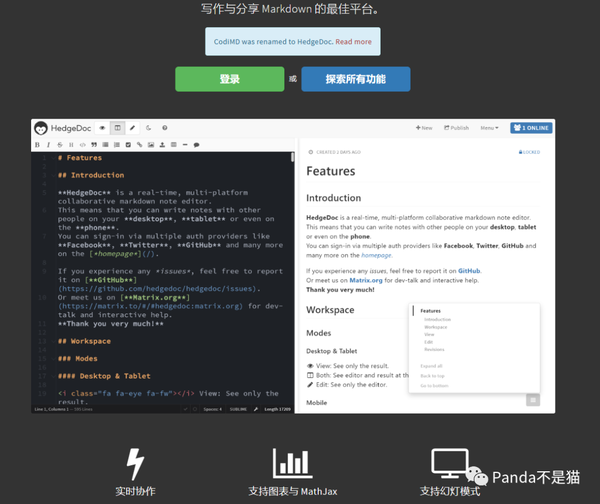Image resolution: width=600 pixels, height=504 pixels.
Task: Click the 1 ONLINE users button
Action: pos(531,128)
